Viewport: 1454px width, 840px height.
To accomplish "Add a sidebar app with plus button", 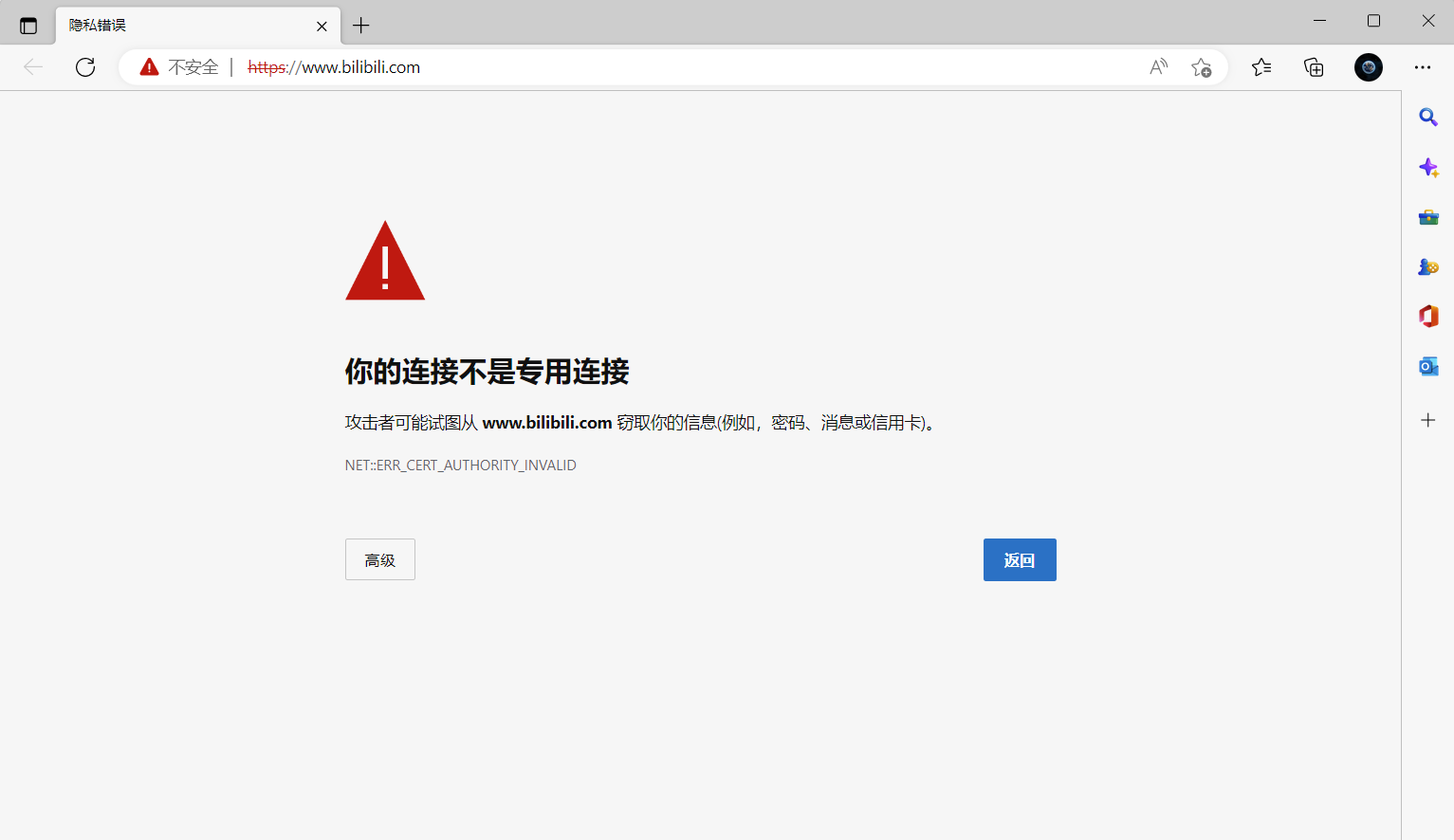I will 1427,420.
